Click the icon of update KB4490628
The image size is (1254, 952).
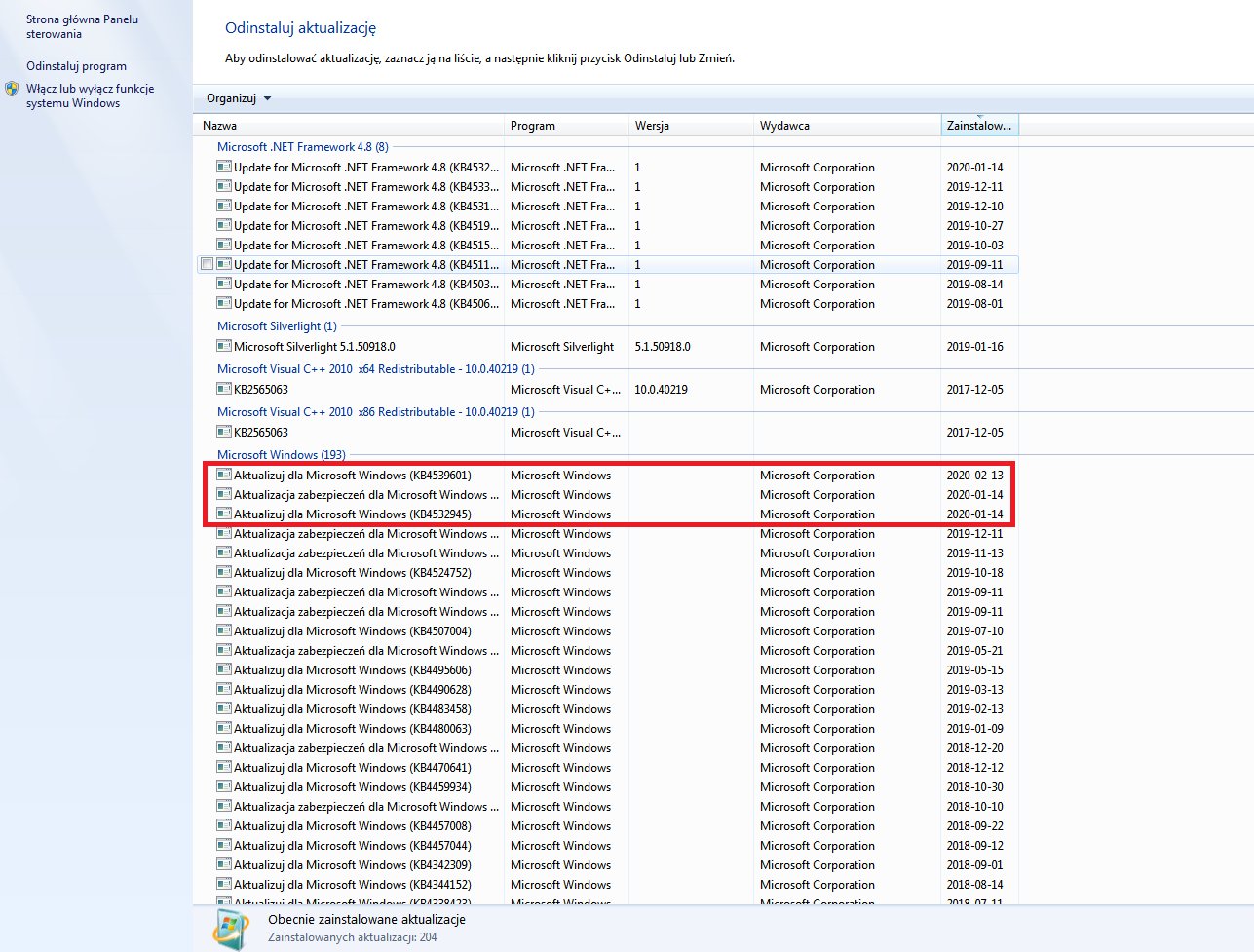[224, 689]
